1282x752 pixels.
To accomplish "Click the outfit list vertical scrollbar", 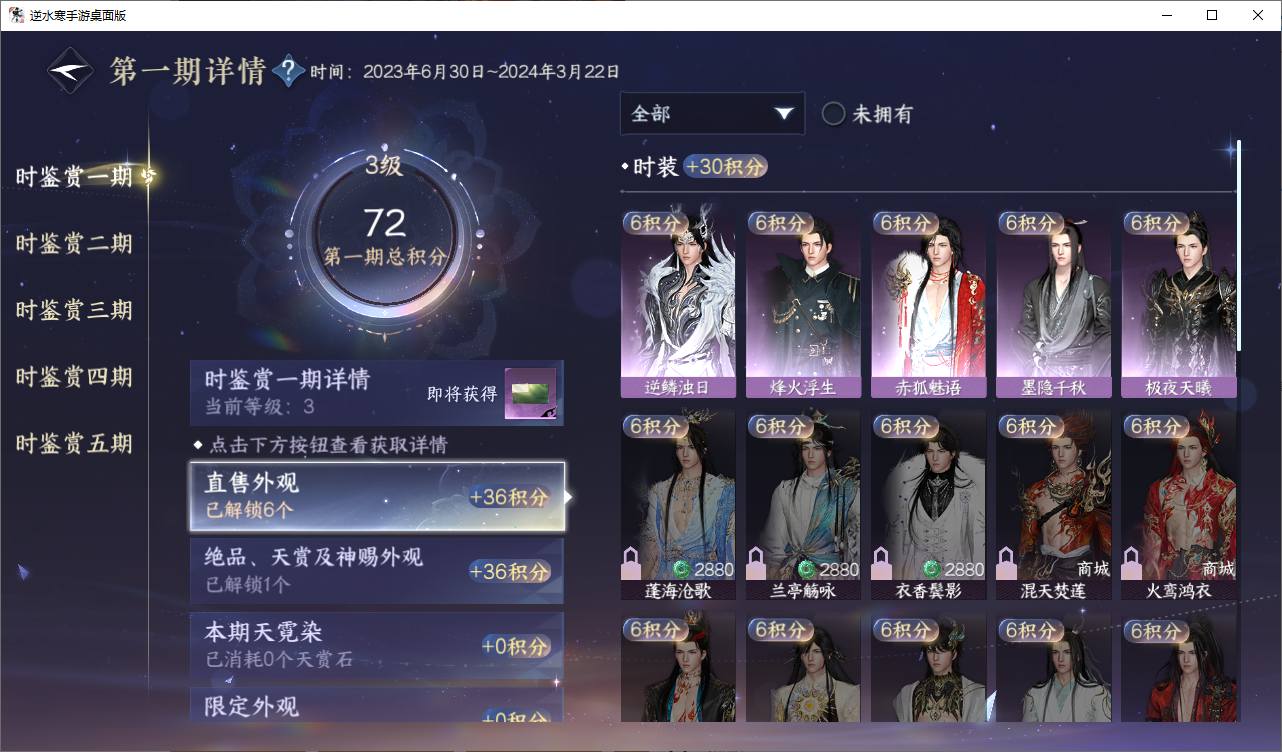I will [x=1239, y=245].
